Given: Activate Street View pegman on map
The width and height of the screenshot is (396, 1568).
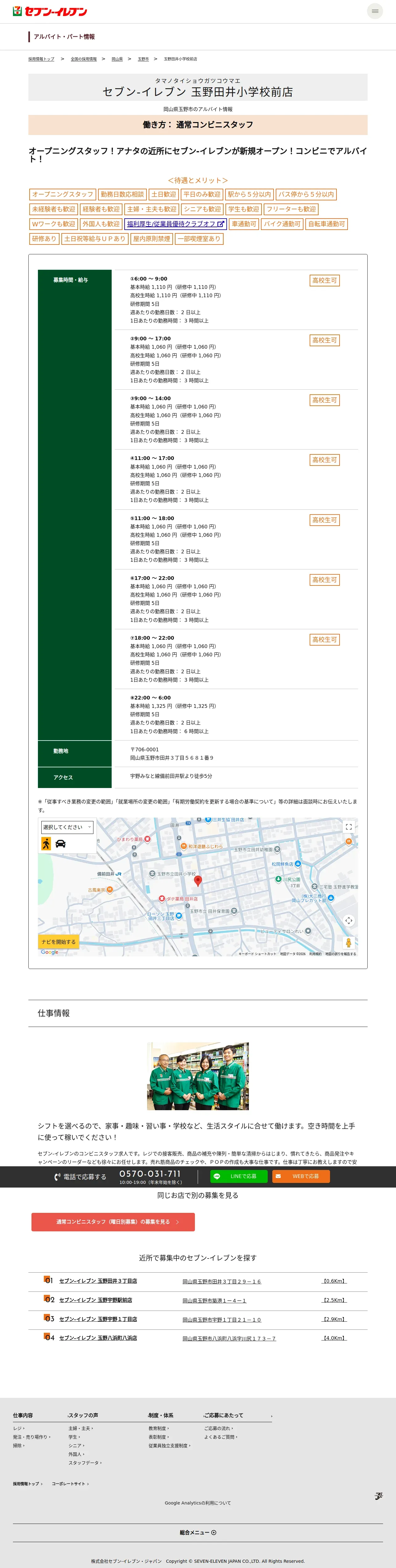Looking at the screenshot, I should click(x=349, y=943).
